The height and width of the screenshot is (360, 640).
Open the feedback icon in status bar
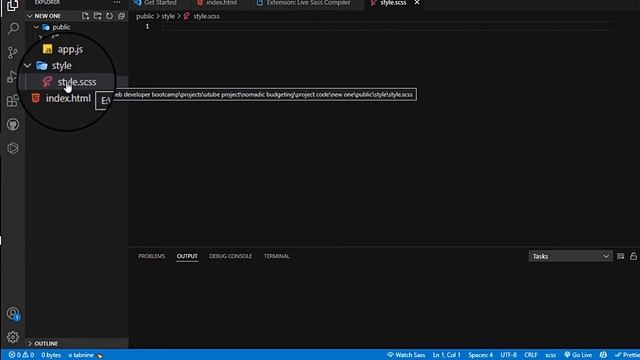pyautogui.click(x=603, y=355)
